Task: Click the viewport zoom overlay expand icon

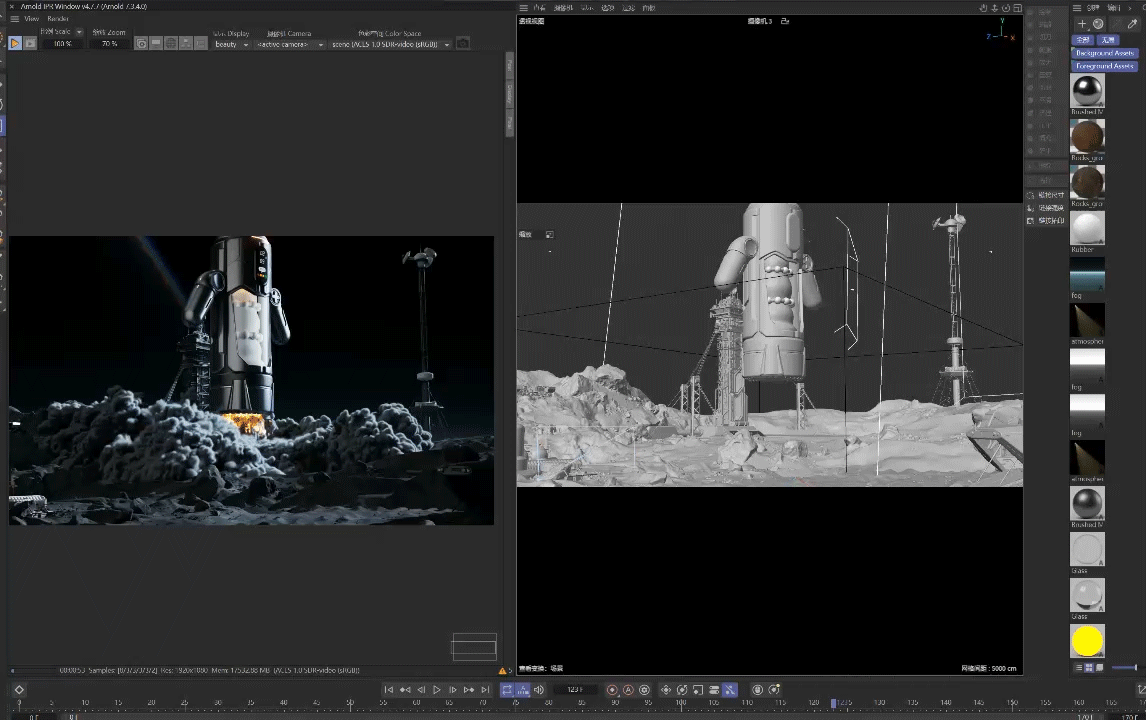Action: pyautogui.click(x=550, y=235)
